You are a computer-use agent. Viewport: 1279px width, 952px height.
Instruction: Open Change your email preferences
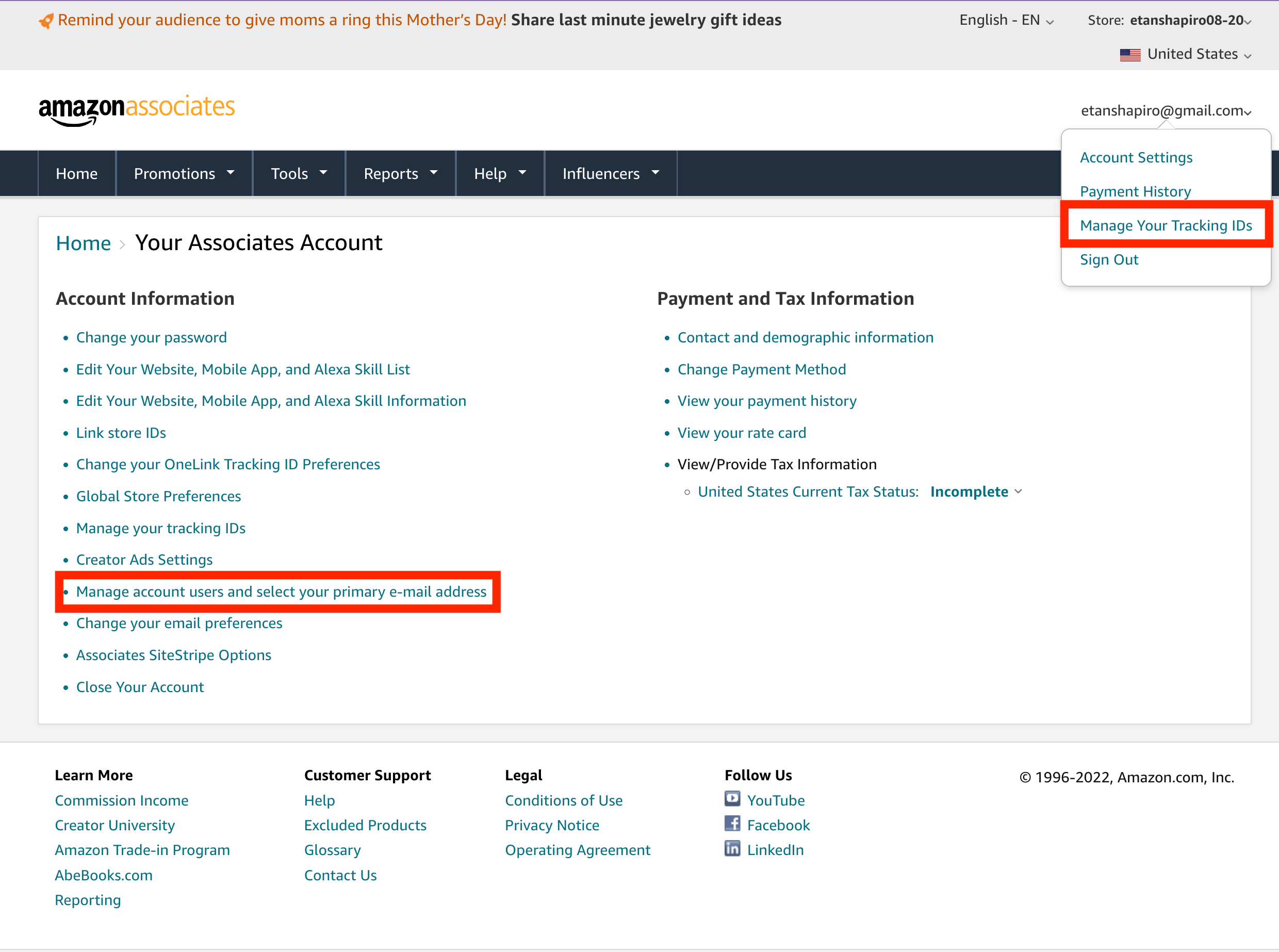coord(179,623)
